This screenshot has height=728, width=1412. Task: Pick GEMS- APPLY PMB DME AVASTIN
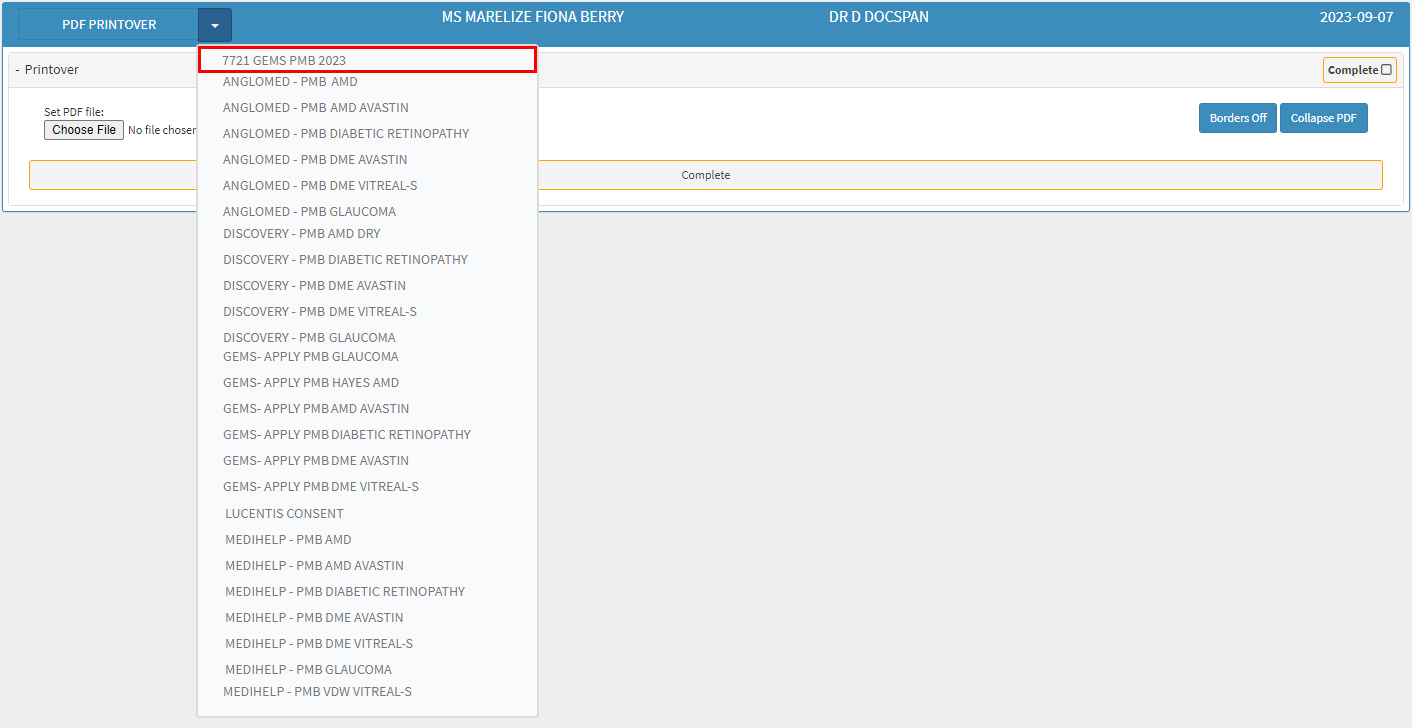click(x=315, y=461)
